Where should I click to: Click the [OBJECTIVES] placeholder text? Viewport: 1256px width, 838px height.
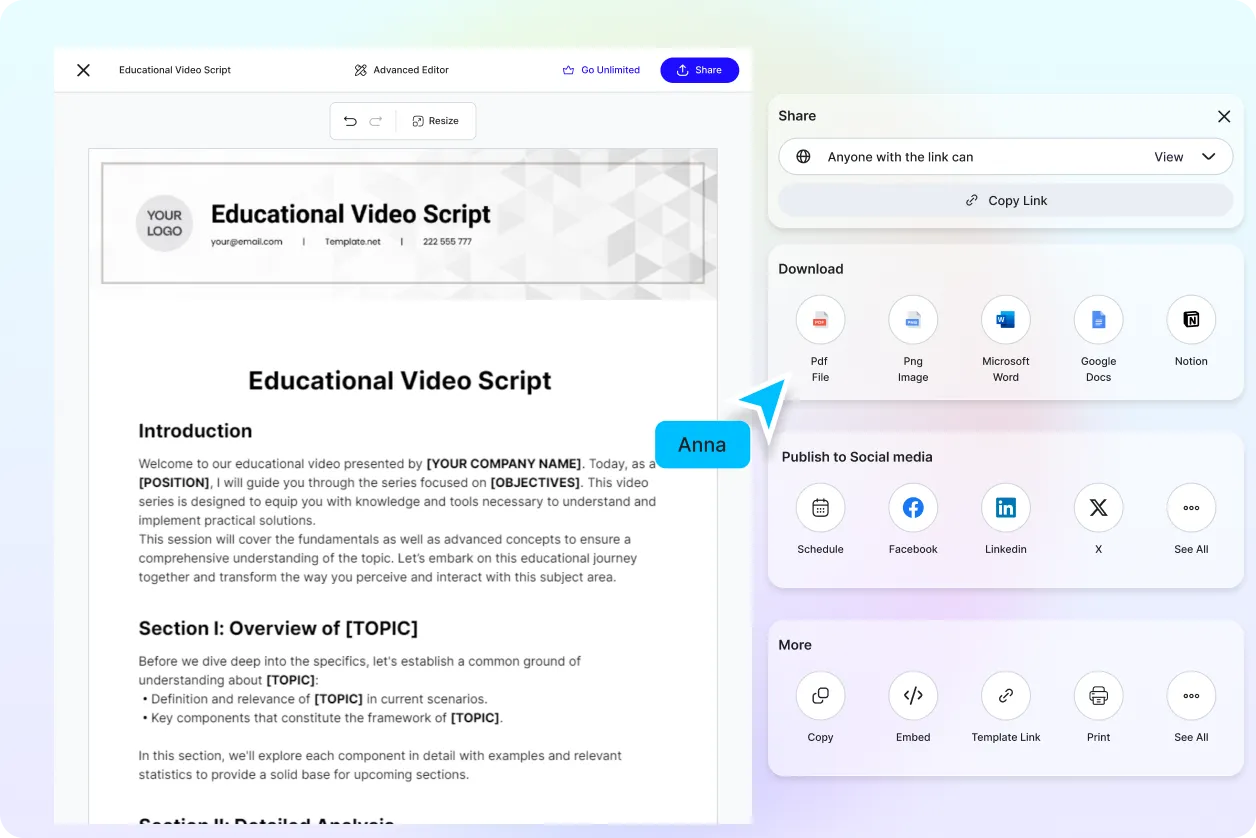point(535,483)
